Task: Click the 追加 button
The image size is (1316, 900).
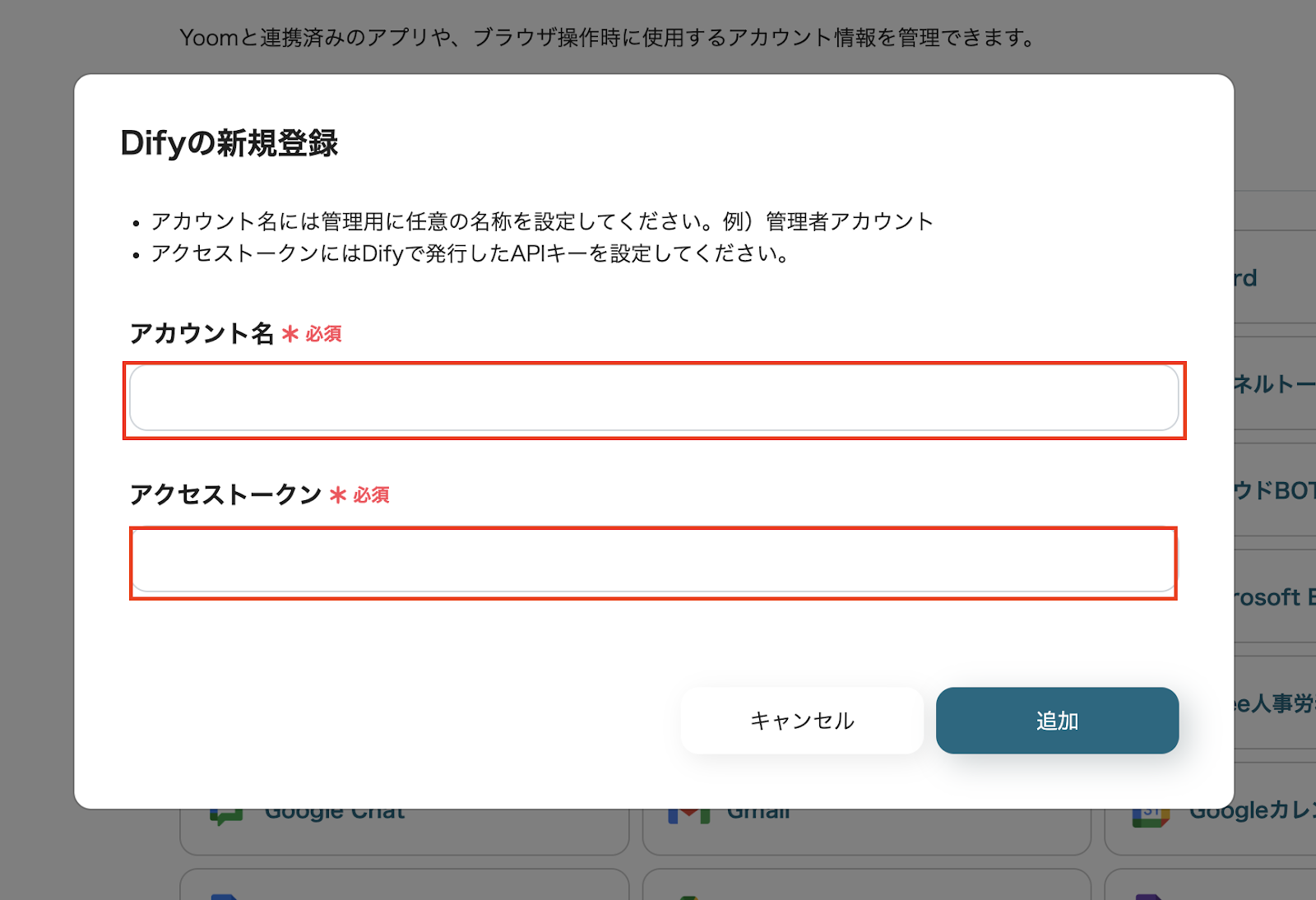Action: 1057,721
